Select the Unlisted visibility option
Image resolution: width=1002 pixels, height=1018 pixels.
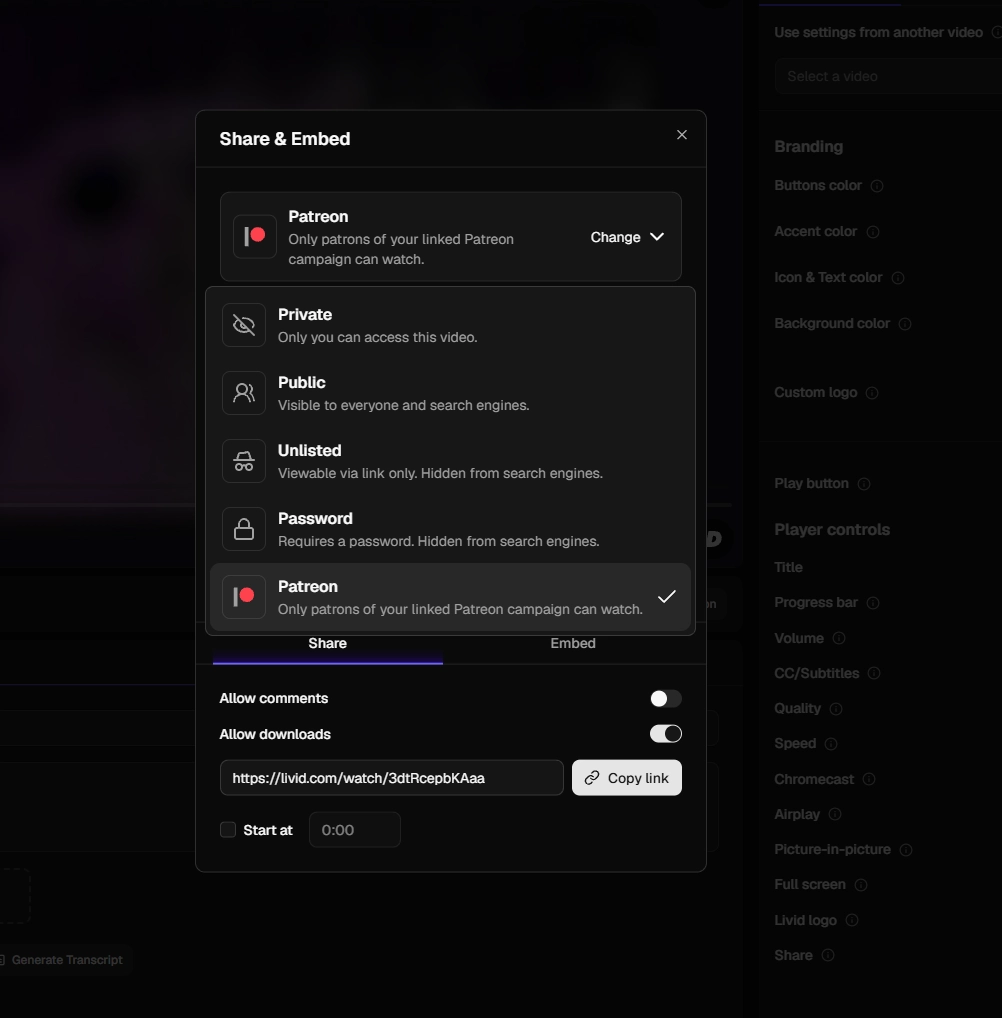tap(450, 462)
